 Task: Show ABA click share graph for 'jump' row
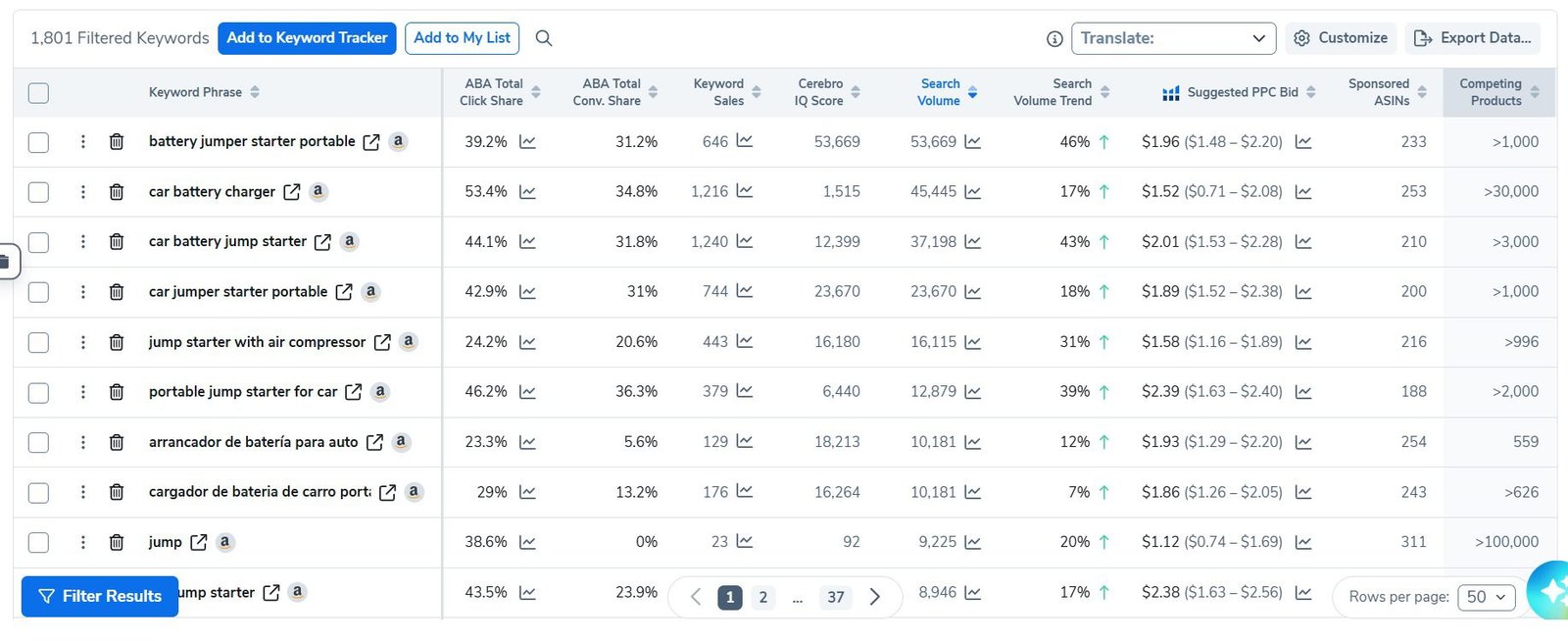point(527,542)
